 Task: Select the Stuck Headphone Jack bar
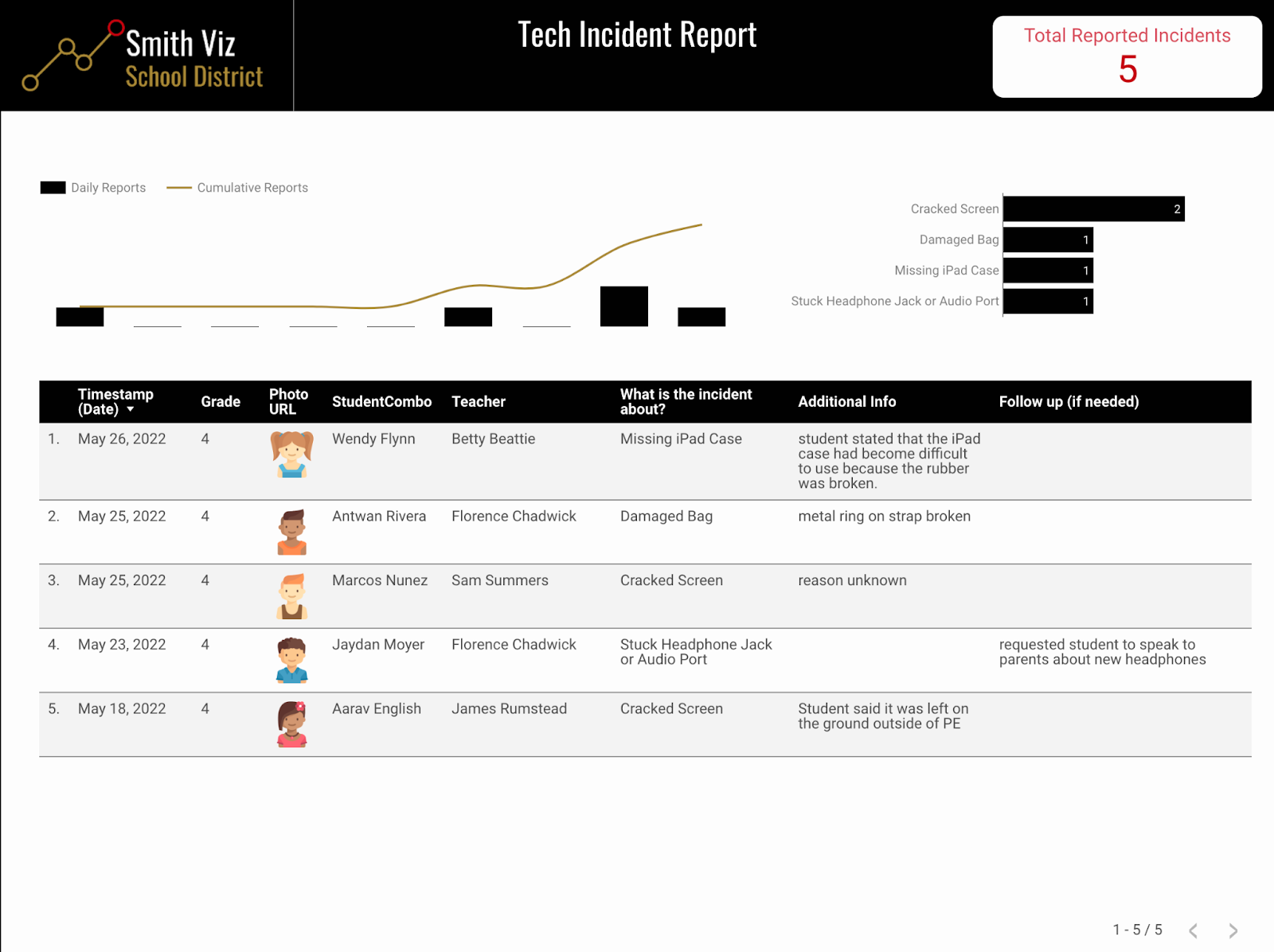tap(1048, 301)
